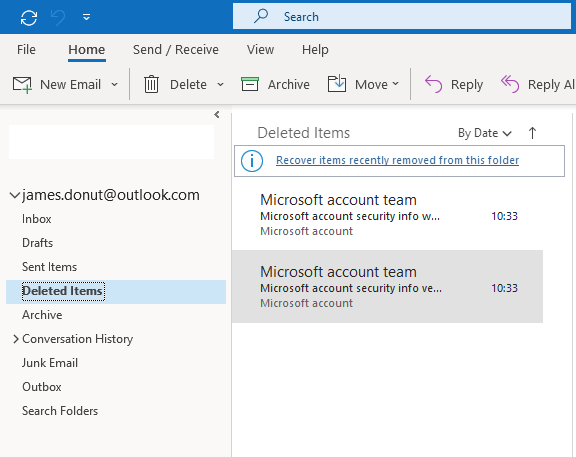Open the Conversation History folder
Screen dimensions: 576x457
[78, 339]
